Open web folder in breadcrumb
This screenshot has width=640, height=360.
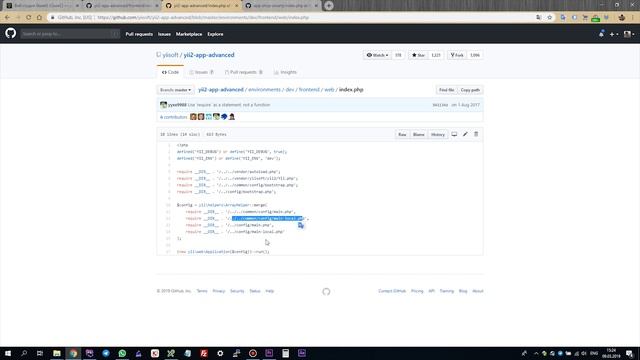coord(329,89)
